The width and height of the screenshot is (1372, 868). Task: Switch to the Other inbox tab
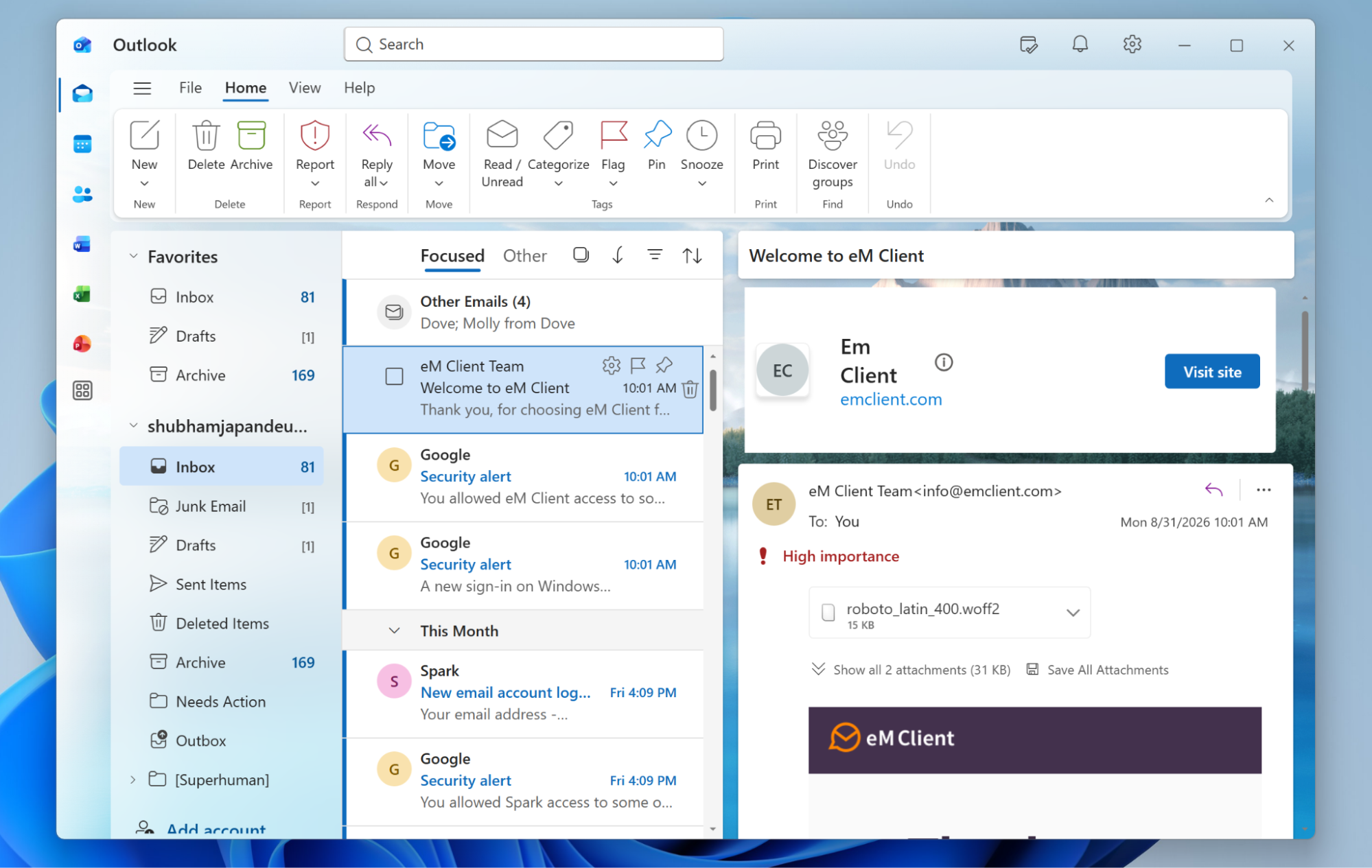(x=524, y=256)
